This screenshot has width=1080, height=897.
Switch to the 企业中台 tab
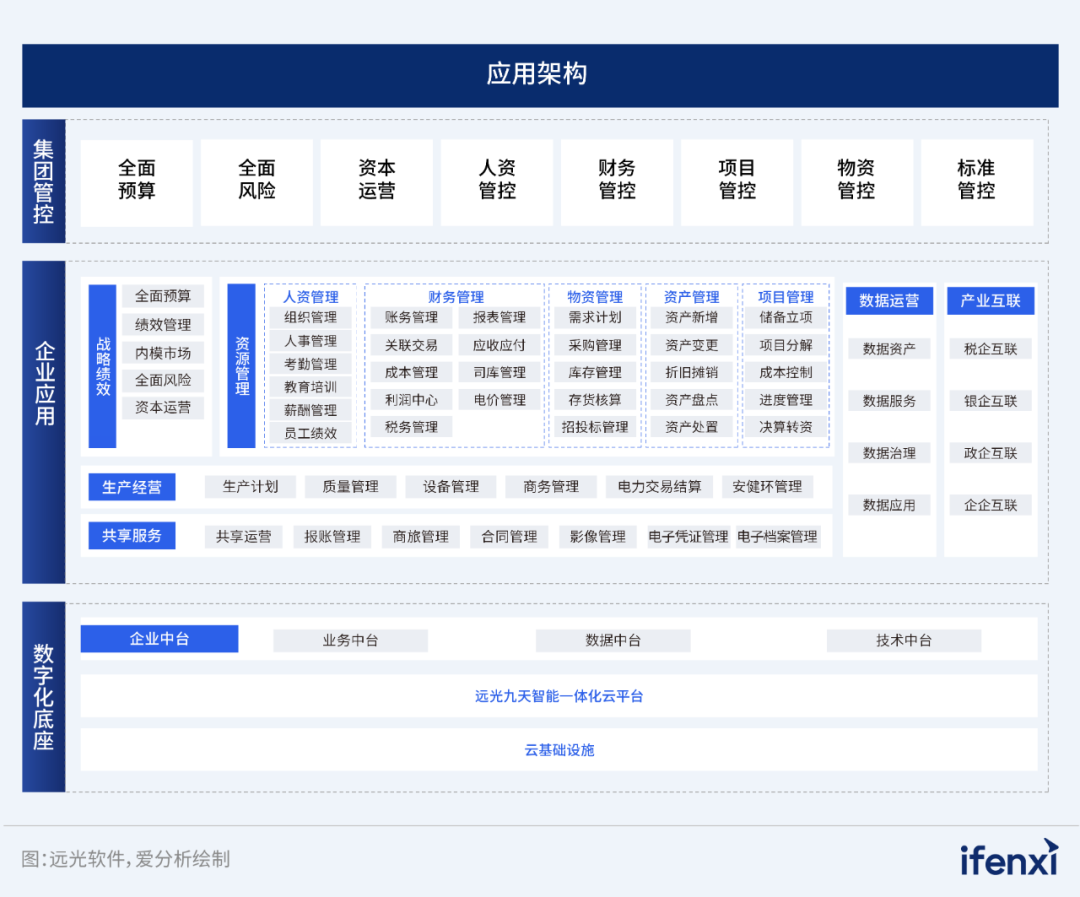(x=160, y=639)
